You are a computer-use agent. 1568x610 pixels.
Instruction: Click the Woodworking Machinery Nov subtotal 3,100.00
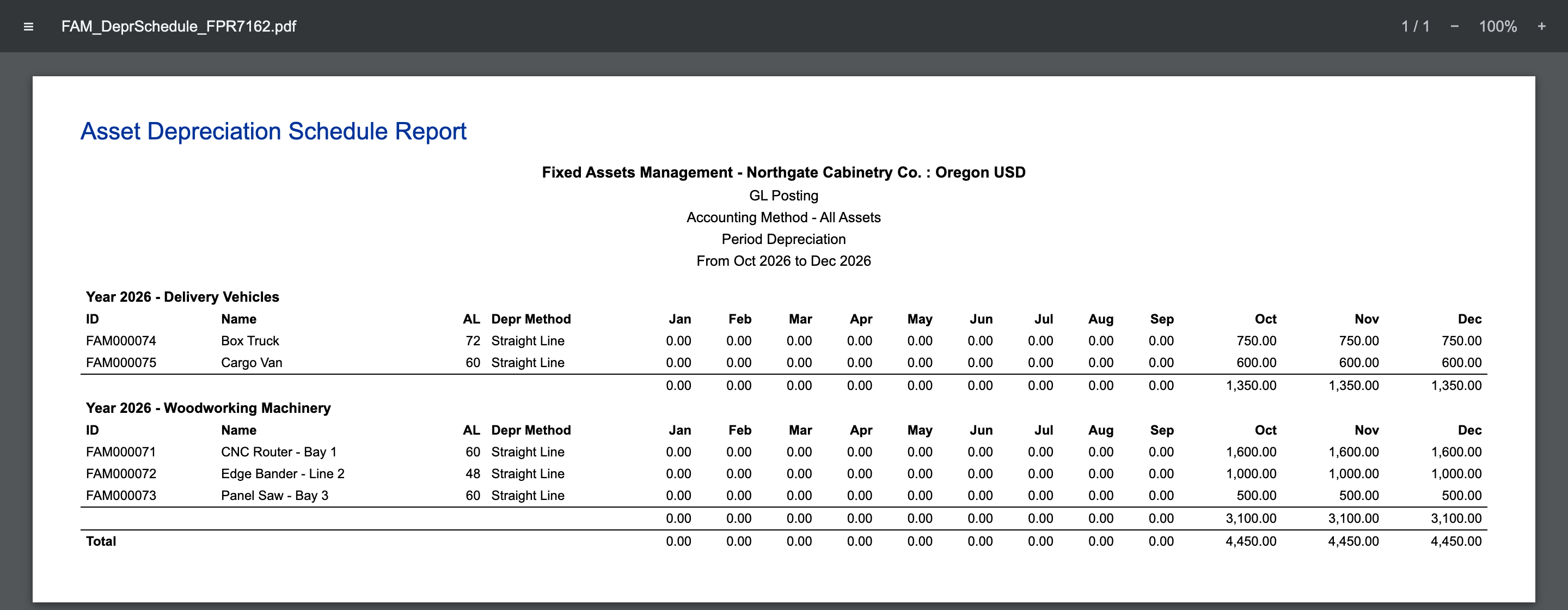[x=1353, y=518]
